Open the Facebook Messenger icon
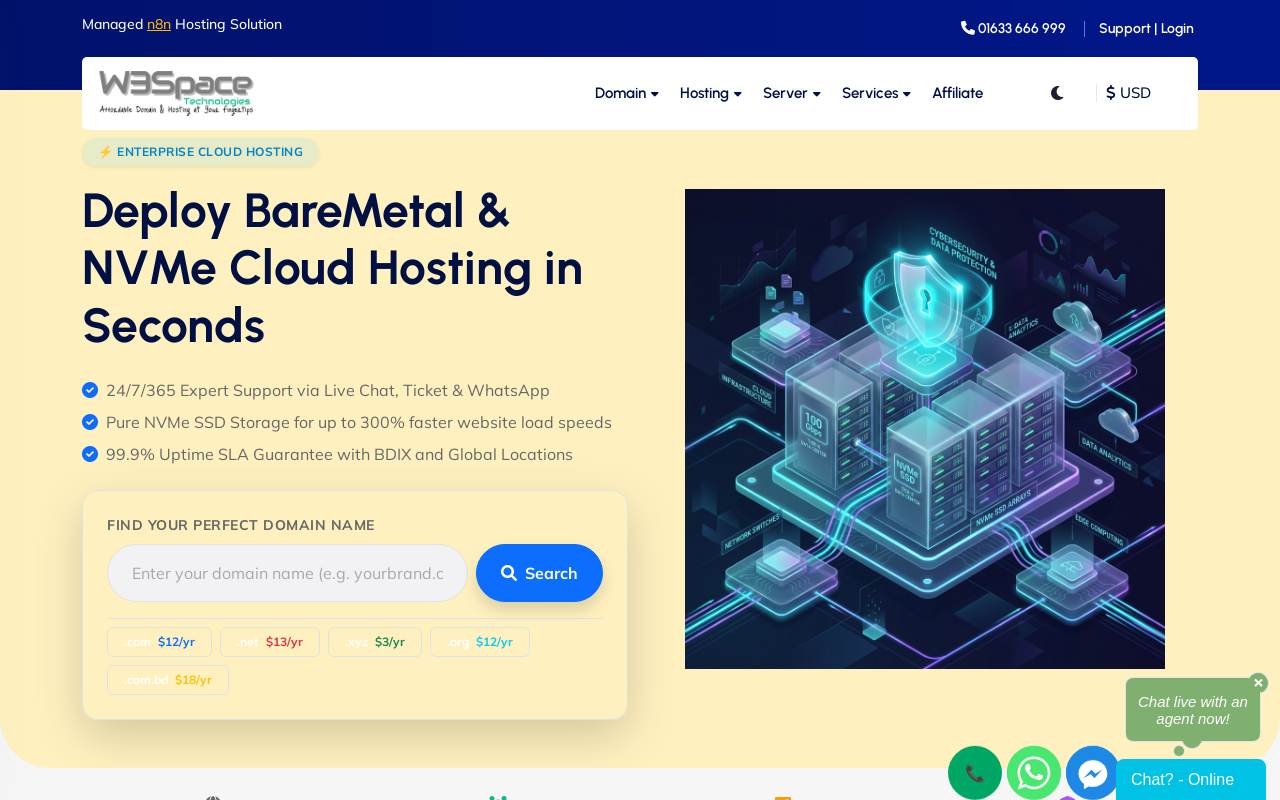Image resolution: width=1280 pixels, height=800 pixels. [x=1093, y=773]
